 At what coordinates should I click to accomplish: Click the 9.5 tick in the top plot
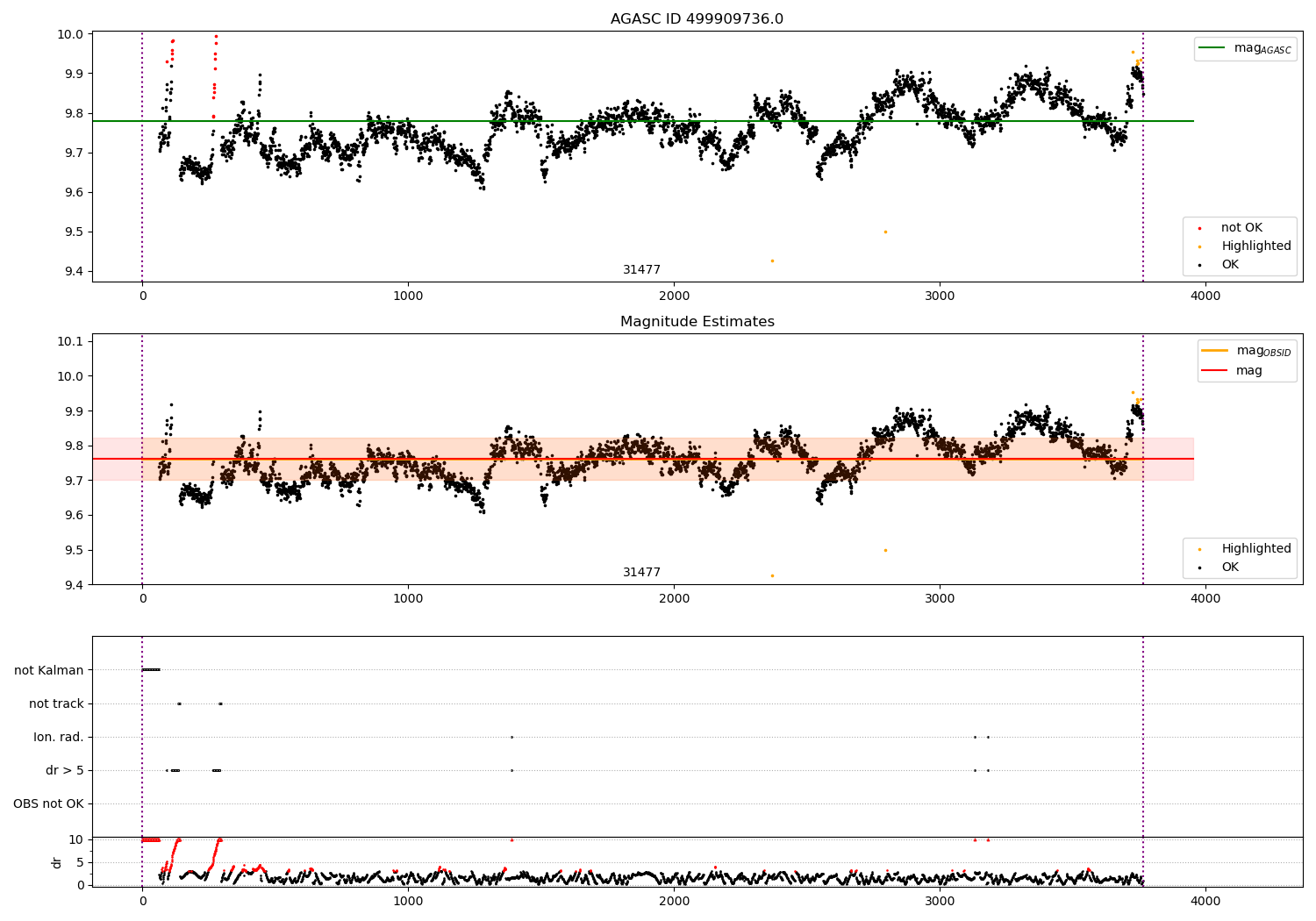(x=76, y=232)
